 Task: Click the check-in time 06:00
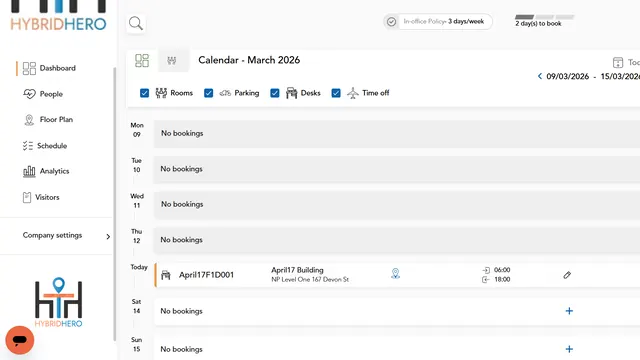[502, 270]
